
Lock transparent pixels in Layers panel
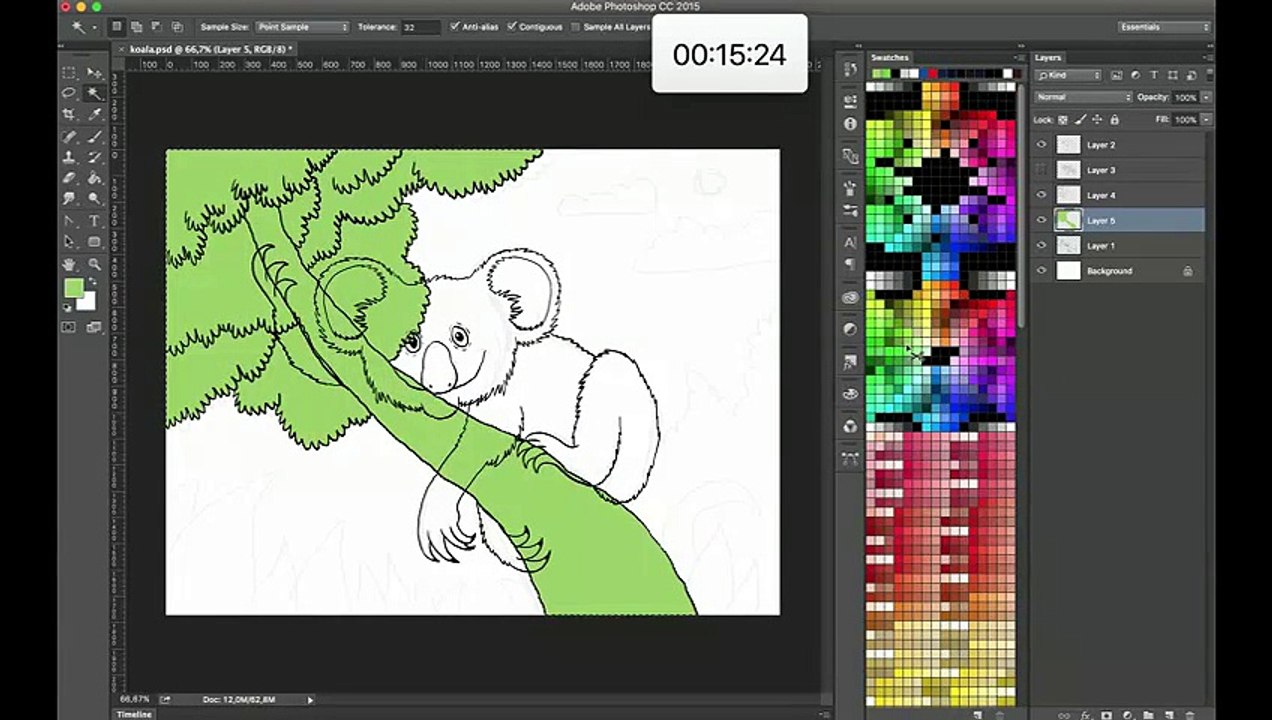click(1063, 119)
